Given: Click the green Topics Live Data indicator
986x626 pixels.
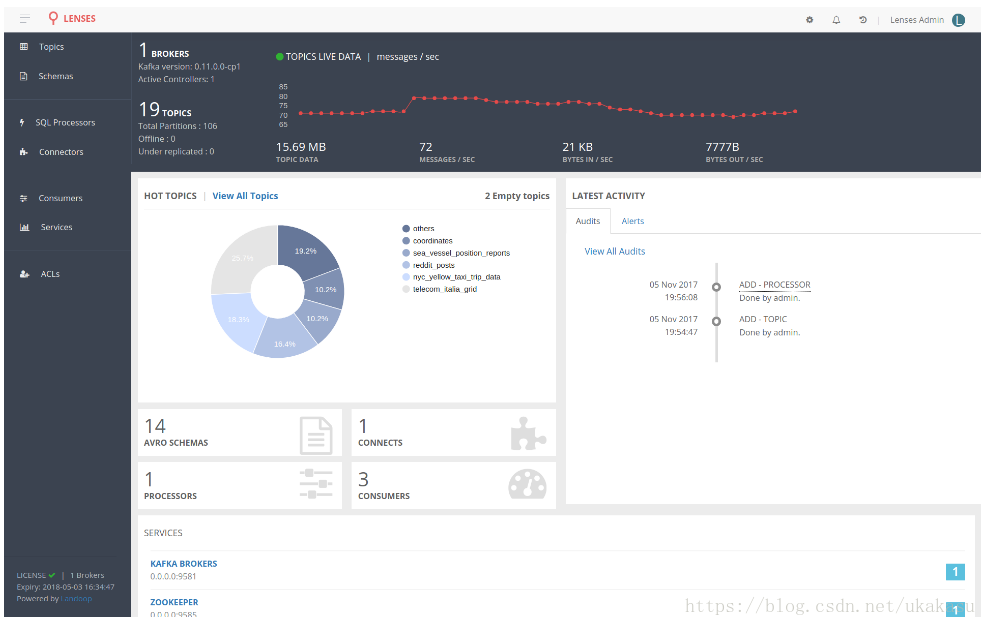Looking at the screenshot, I should pos(279,57).
